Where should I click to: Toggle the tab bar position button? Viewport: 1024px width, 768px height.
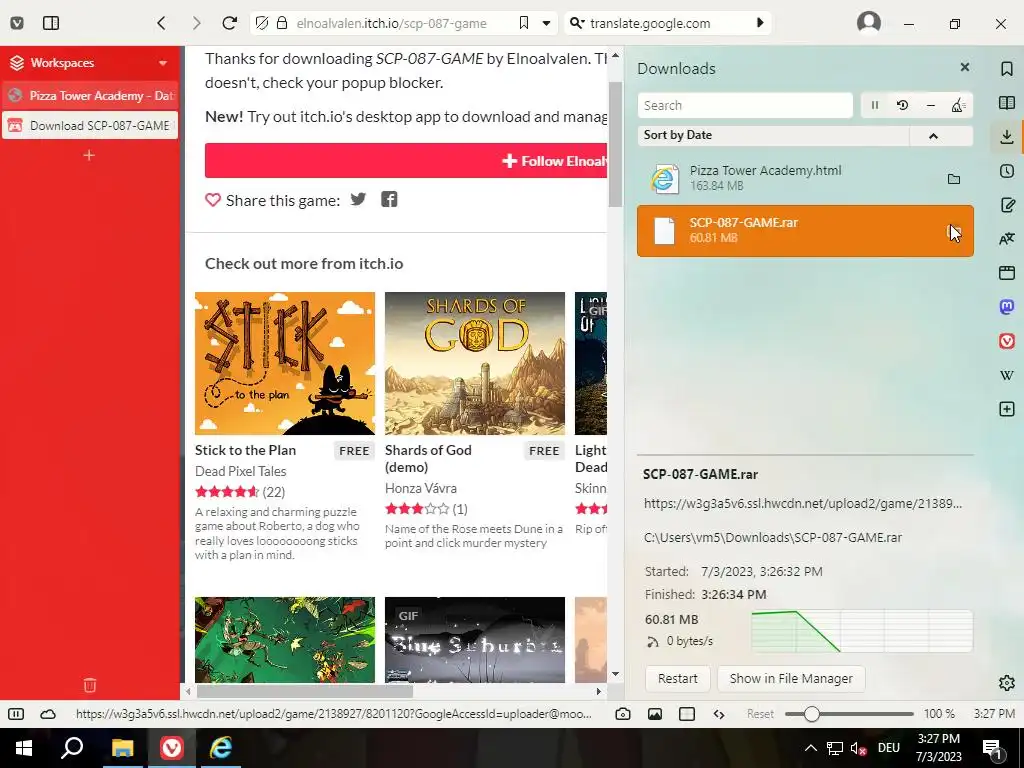[51, 24]
